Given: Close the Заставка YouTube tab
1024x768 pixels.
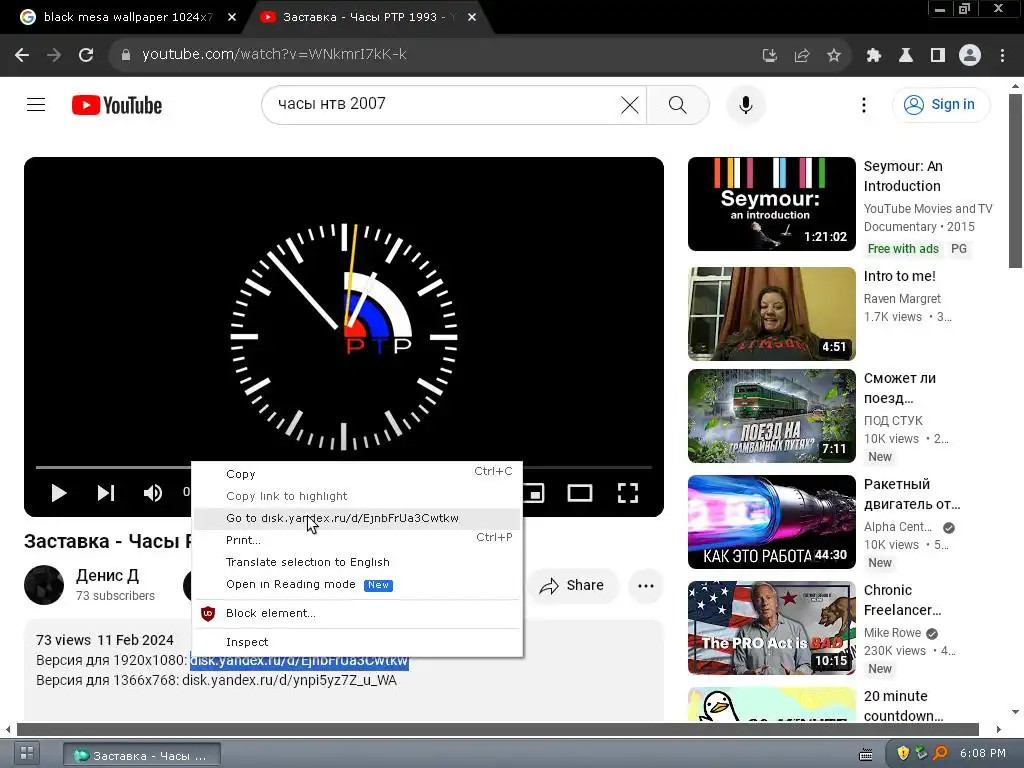Looking at the screenshot, I should click(x=472, y=18).
